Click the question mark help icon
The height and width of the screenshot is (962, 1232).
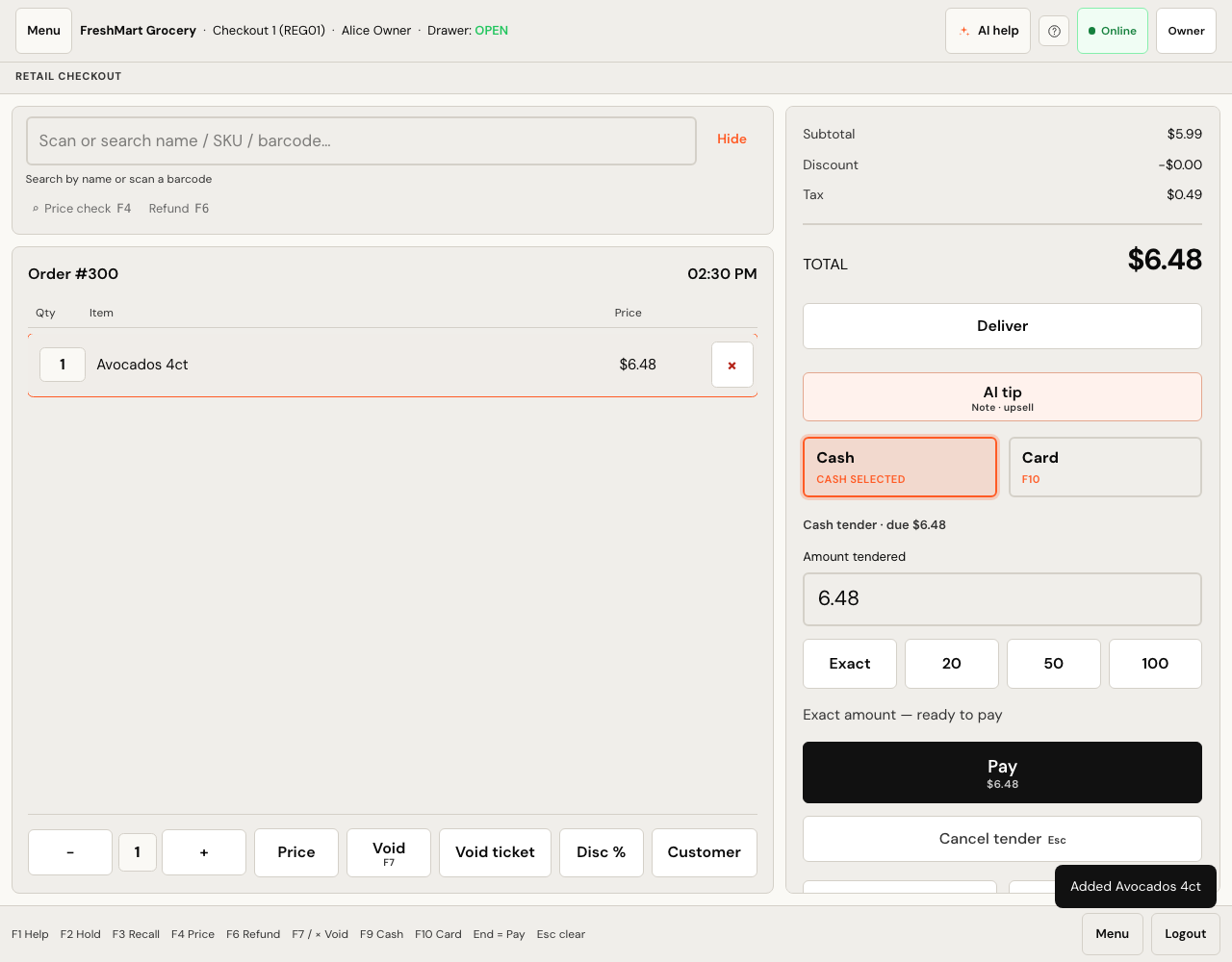pos(1054,31)
